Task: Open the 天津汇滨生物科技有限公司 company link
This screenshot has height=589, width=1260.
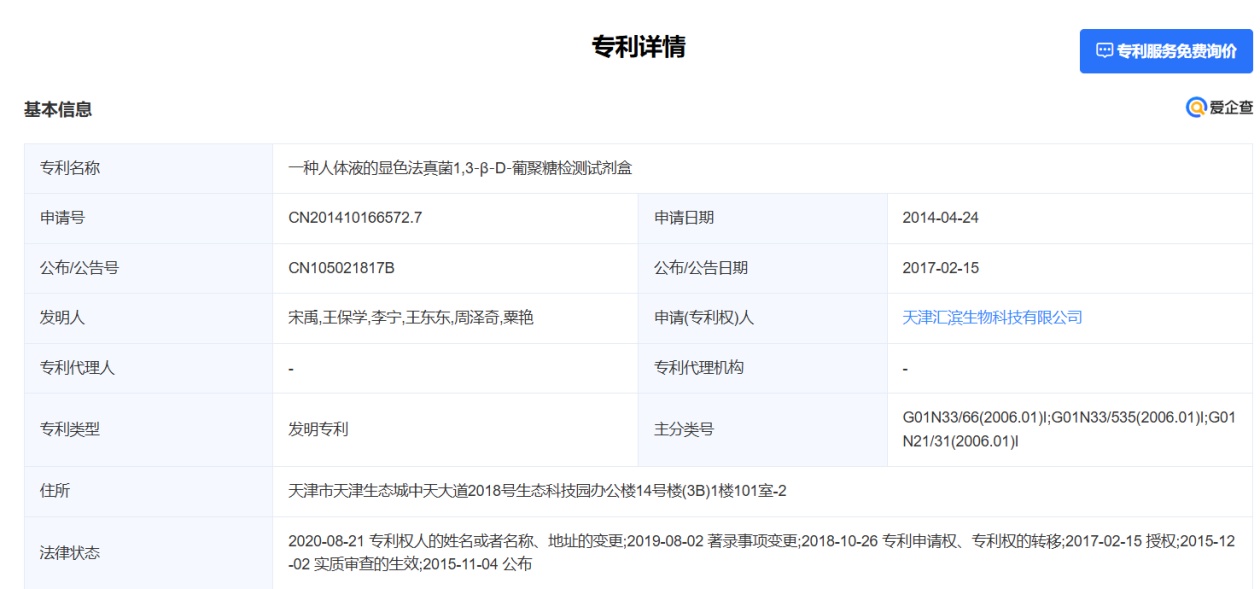Action: click(992, 318)
